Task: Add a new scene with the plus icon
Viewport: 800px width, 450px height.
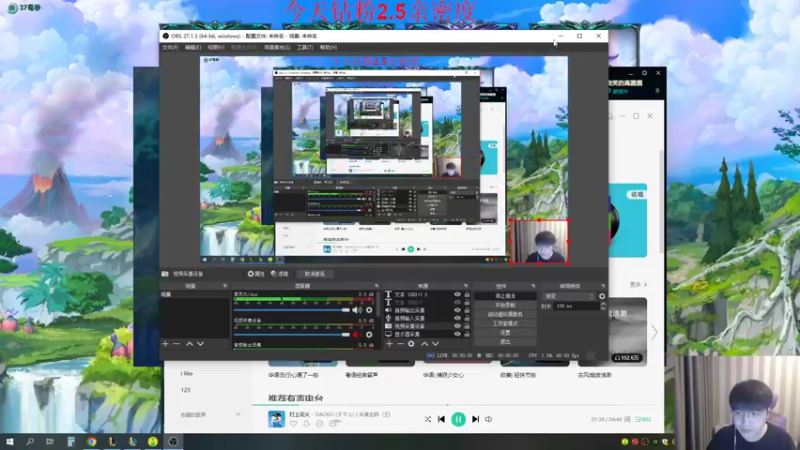Action: tap(165, 344)
